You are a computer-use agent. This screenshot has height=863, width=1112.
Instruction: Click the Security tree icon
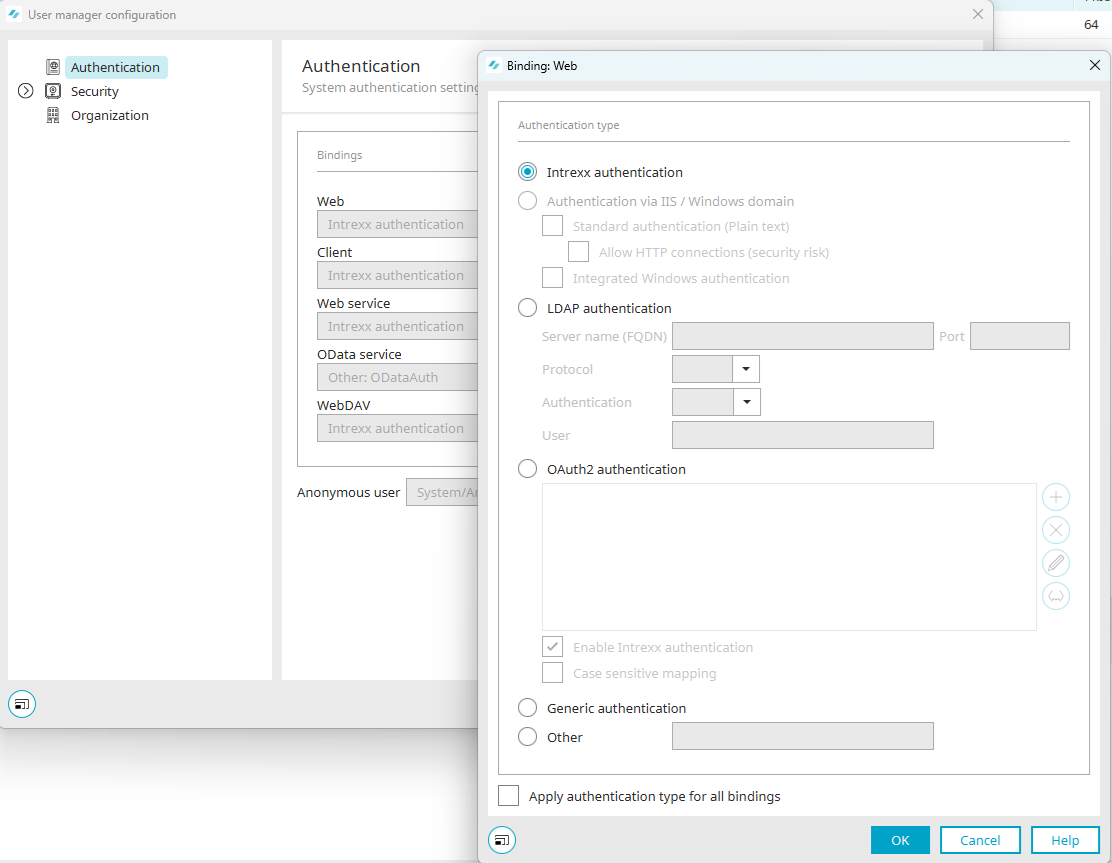pos(53,91)
